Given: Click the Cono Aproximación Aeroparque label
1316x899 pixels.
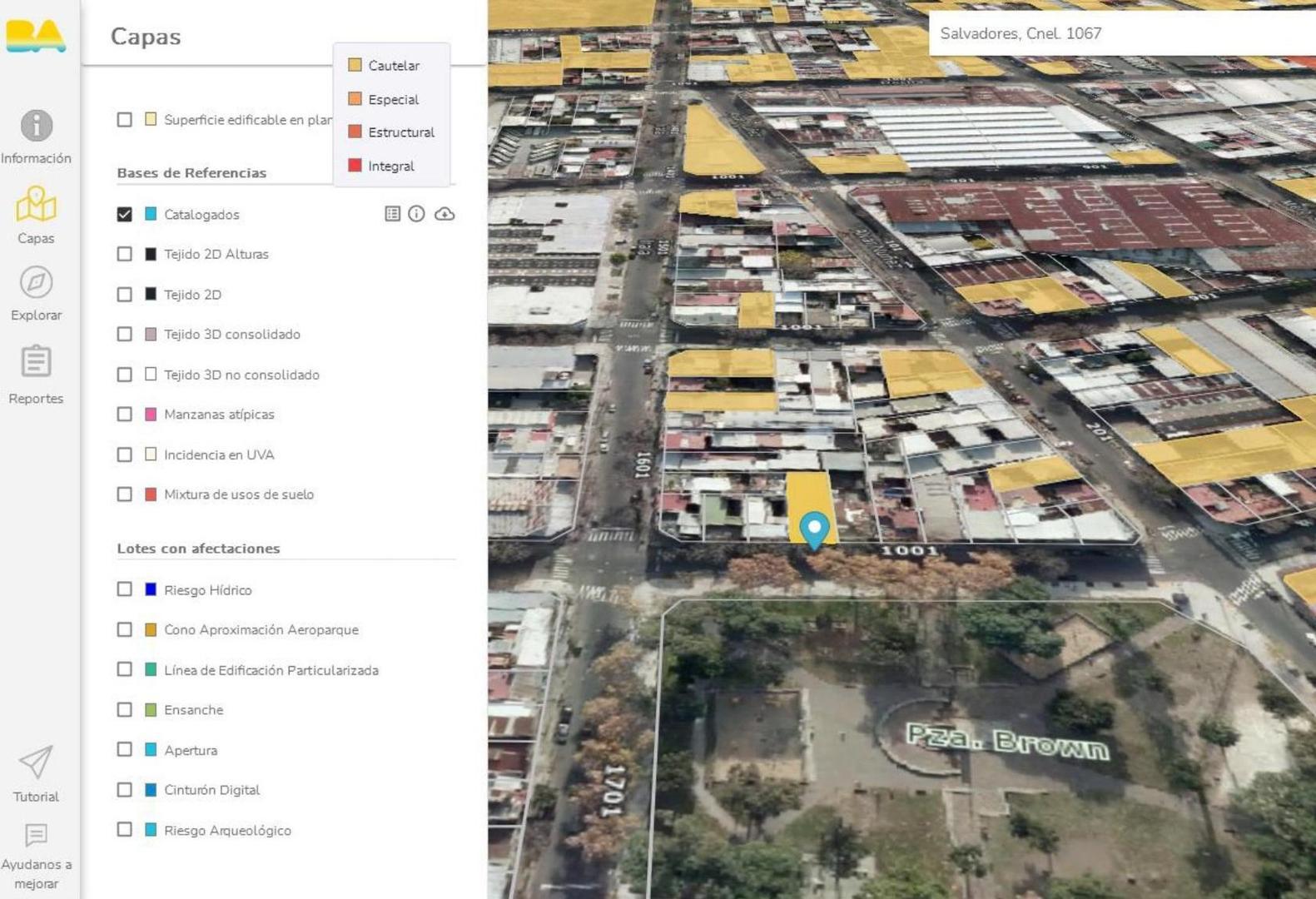Looking at the screenshot, I should point(261,629).
